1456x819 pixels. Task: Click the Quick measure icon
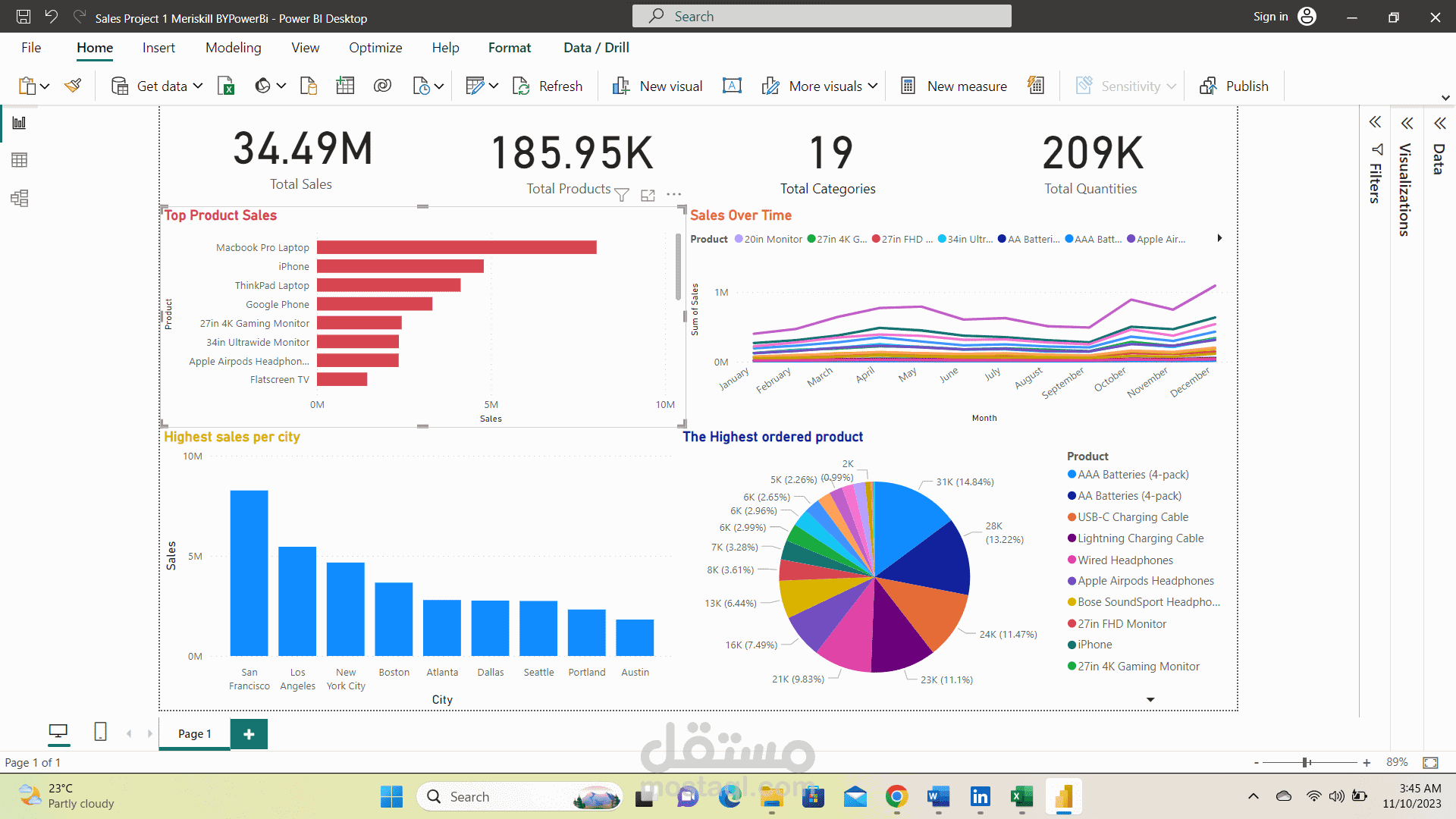coord(1036,86)
